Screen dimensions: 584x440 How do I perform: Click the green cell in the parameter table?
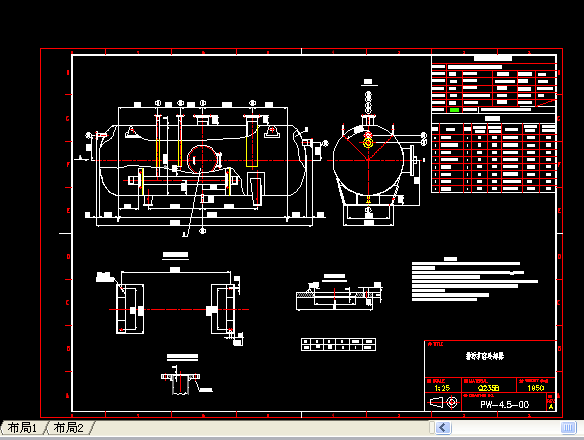pos(454,110)
